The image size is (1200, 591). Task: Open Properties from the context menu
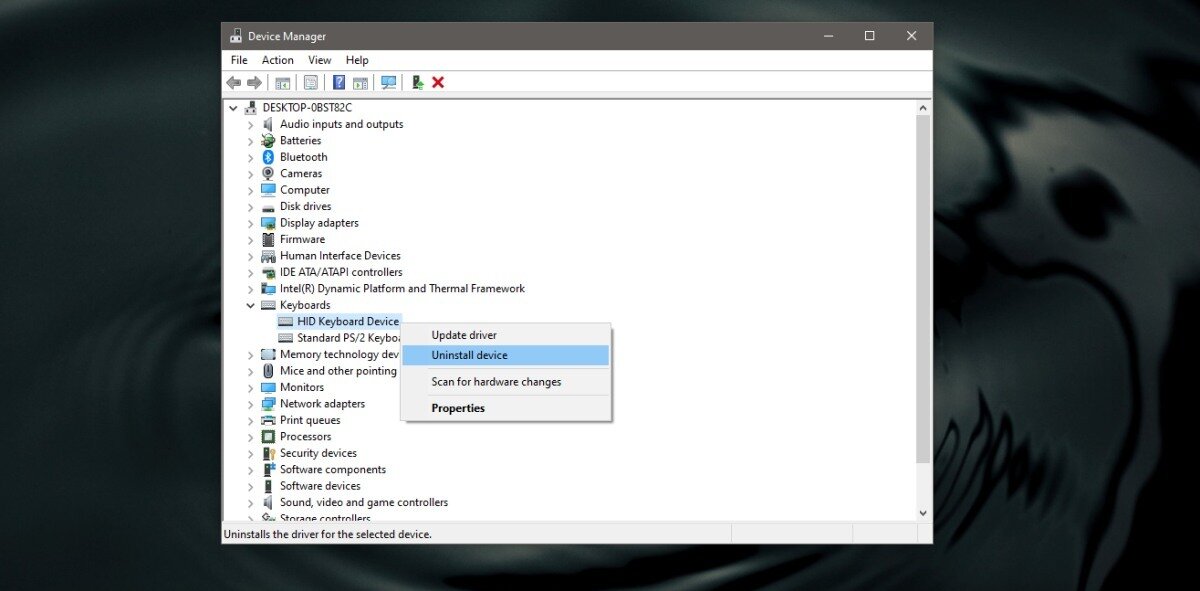[x=458, y=408]
